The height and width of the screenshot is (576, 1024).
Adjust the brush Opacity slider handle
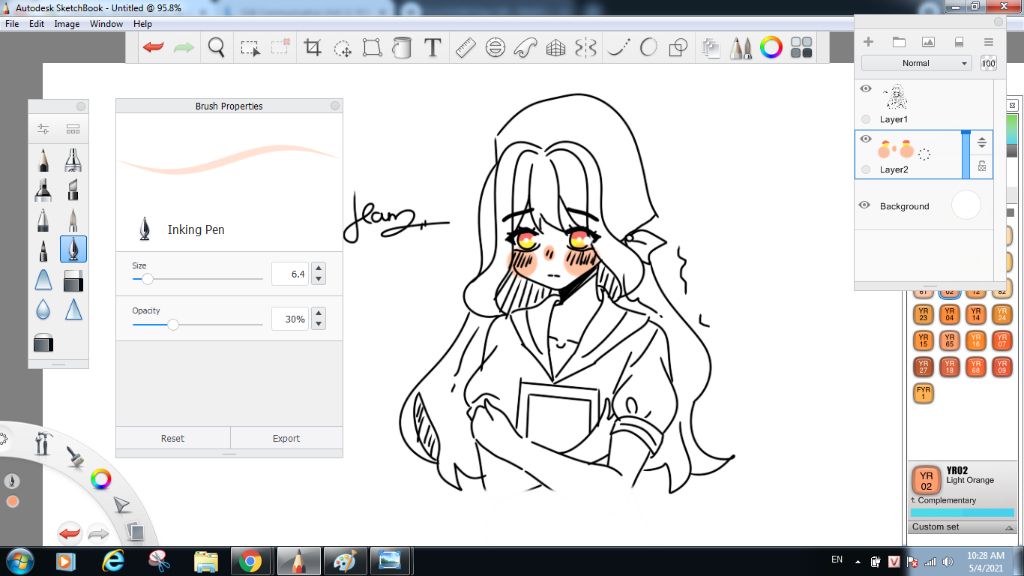(173, 325)
